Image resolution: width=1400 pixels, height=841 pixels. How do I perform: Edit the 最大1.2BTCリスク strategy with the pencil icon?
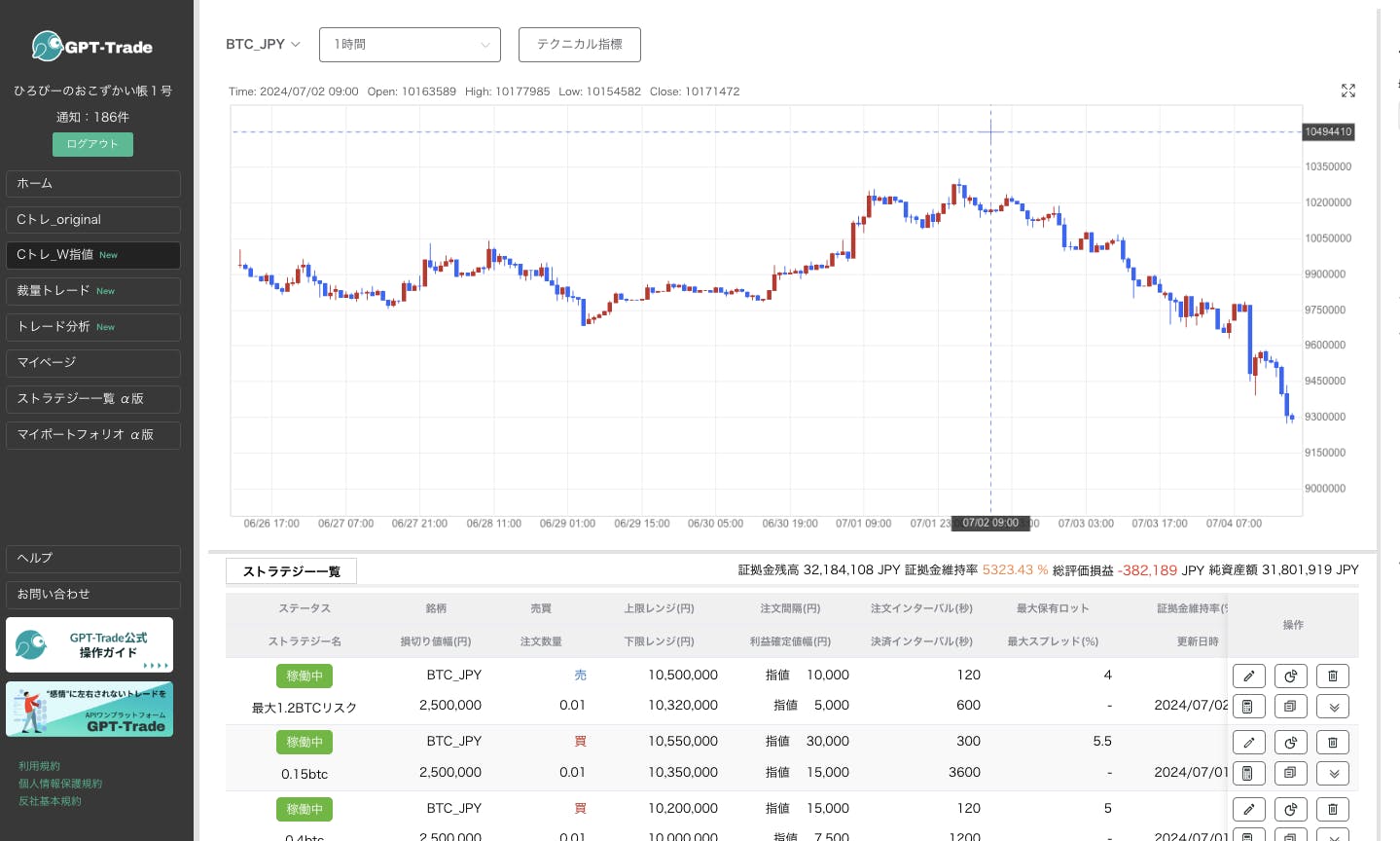click(x=1248, y=676)
